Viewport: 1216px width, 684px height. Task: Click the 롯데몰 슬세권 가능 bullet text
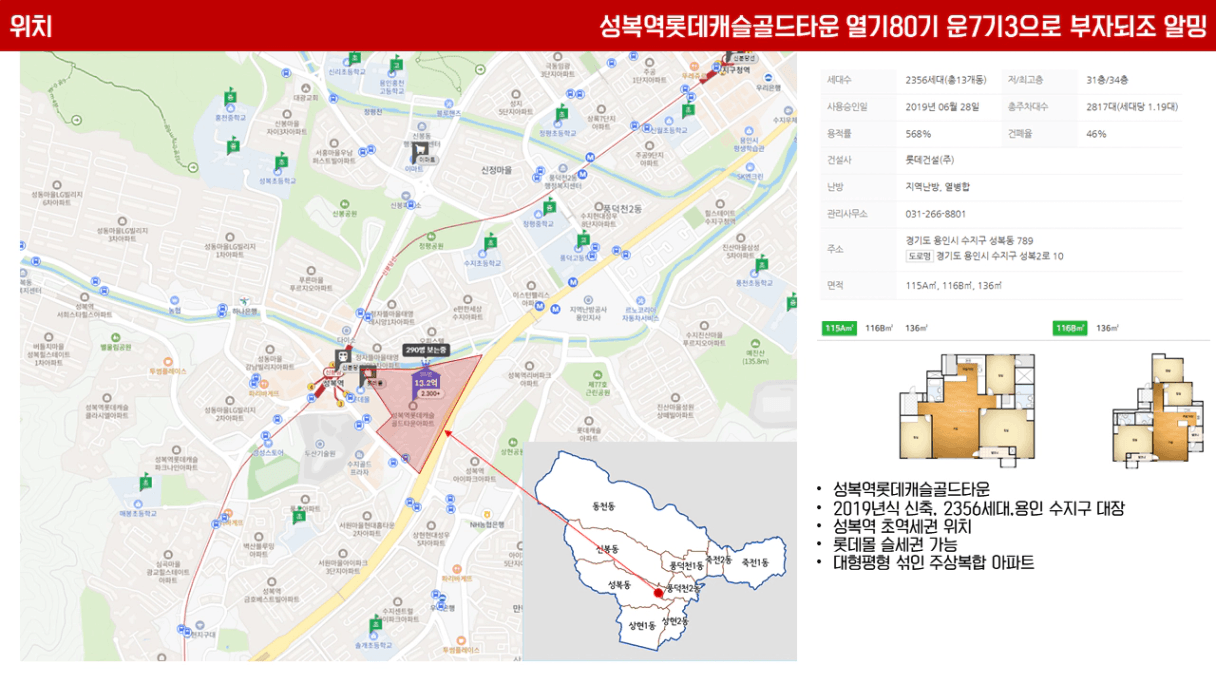[895, 545]
